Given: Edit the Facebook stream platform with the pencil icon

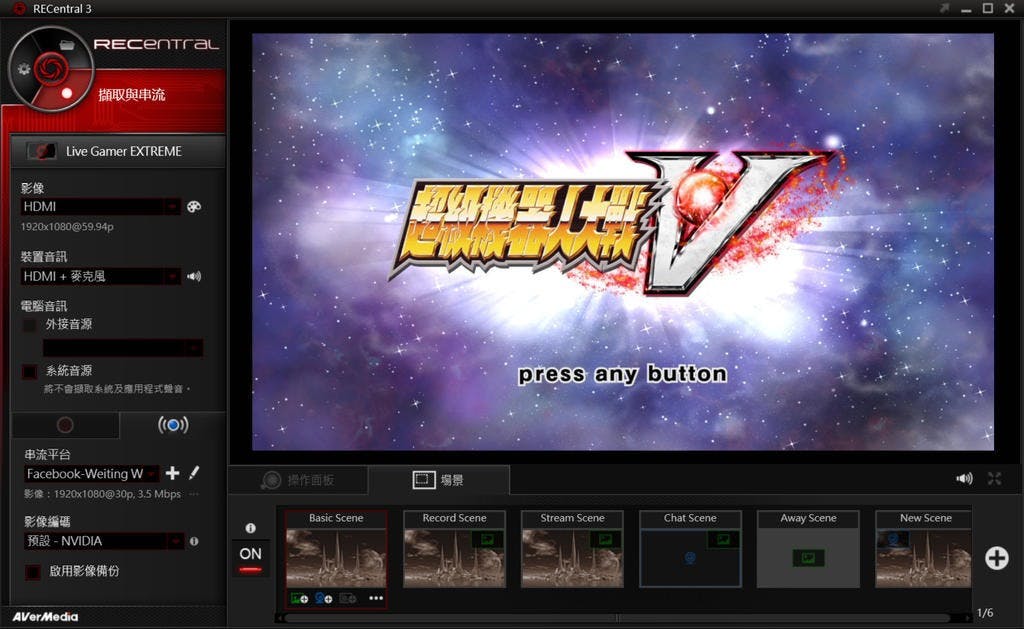Looking at the screenshot, I should 194,473.
